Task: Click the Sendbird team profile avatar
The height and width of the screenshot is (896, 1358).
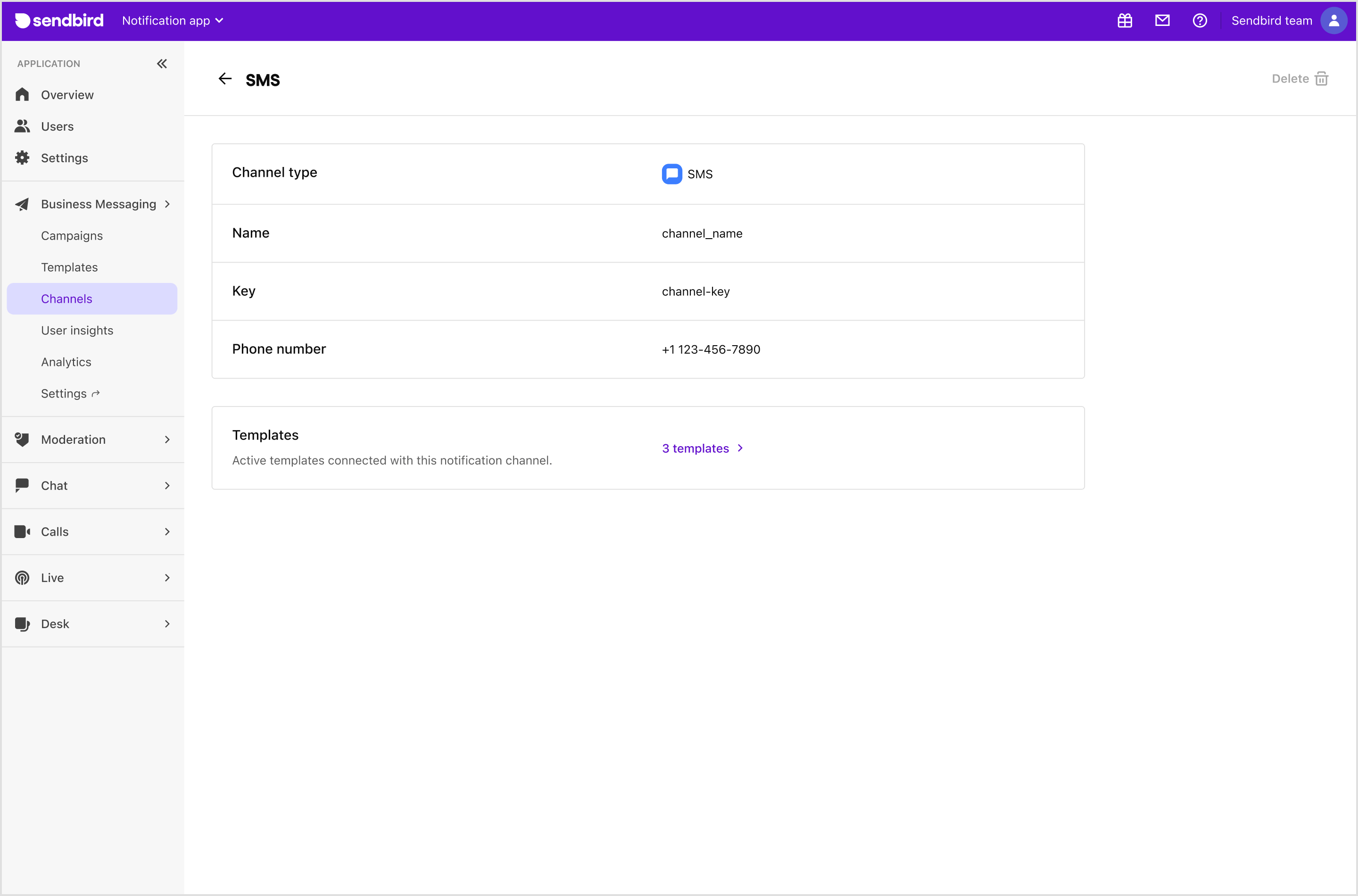Action: 1333,21
